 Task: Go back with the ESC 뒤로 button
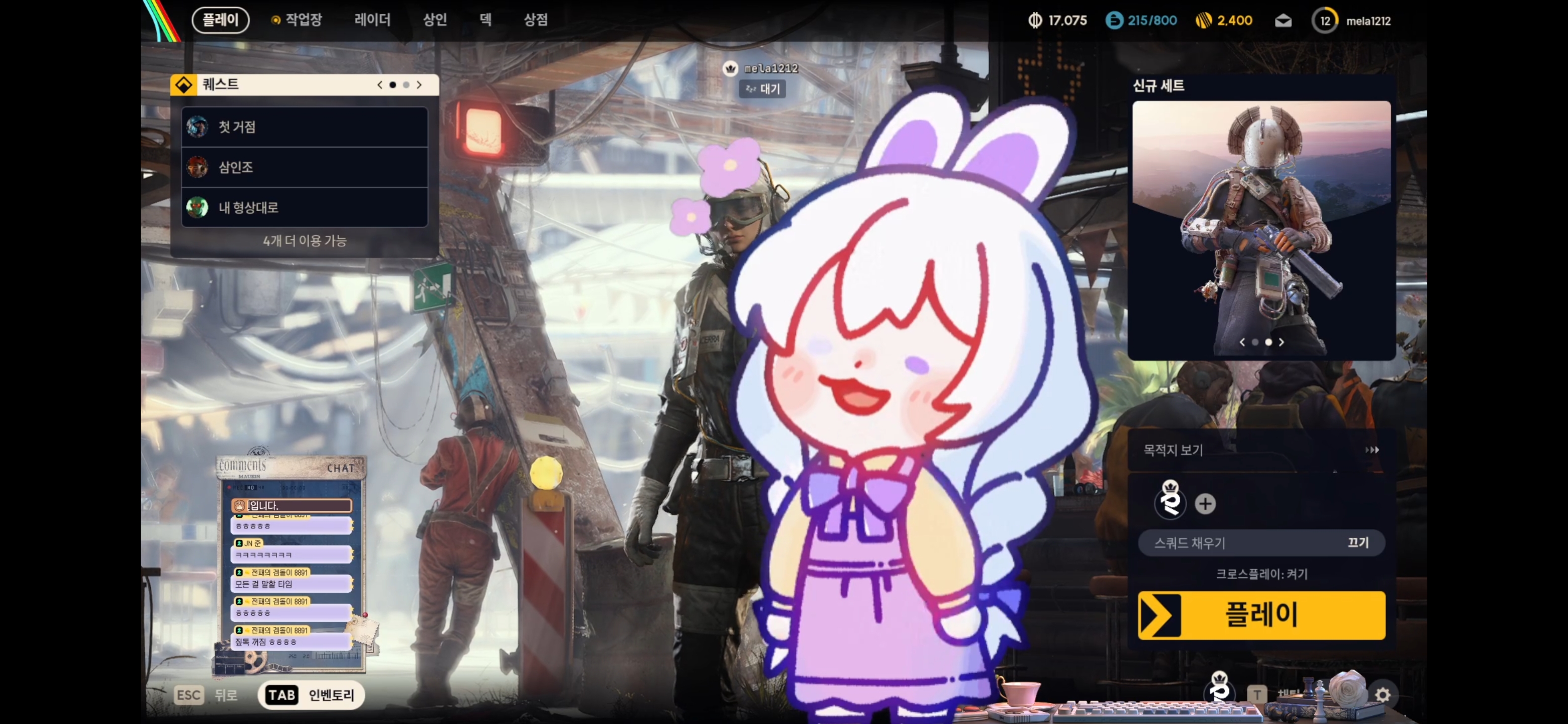click(x=206, y=695)
